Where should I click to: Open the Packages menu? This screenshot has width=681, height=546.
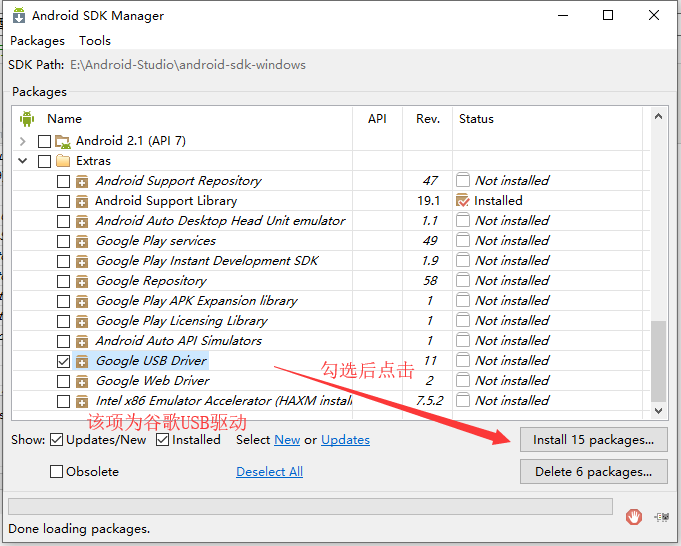pos(37,41)
